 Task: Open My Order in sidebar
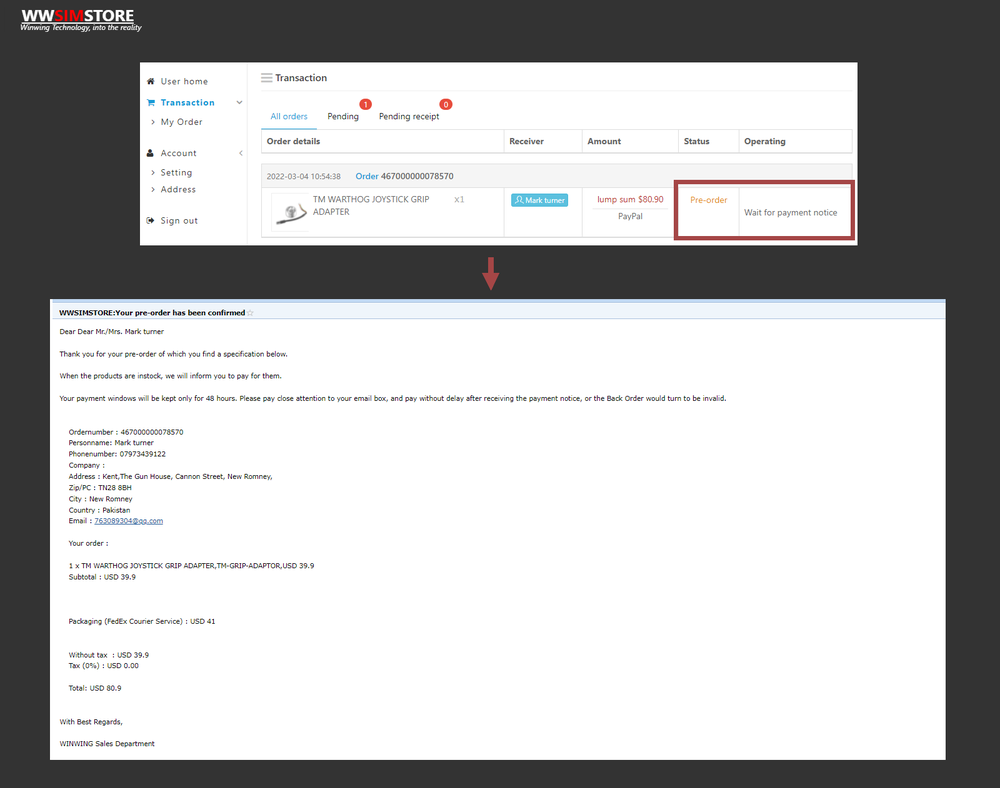pos(181,122)
